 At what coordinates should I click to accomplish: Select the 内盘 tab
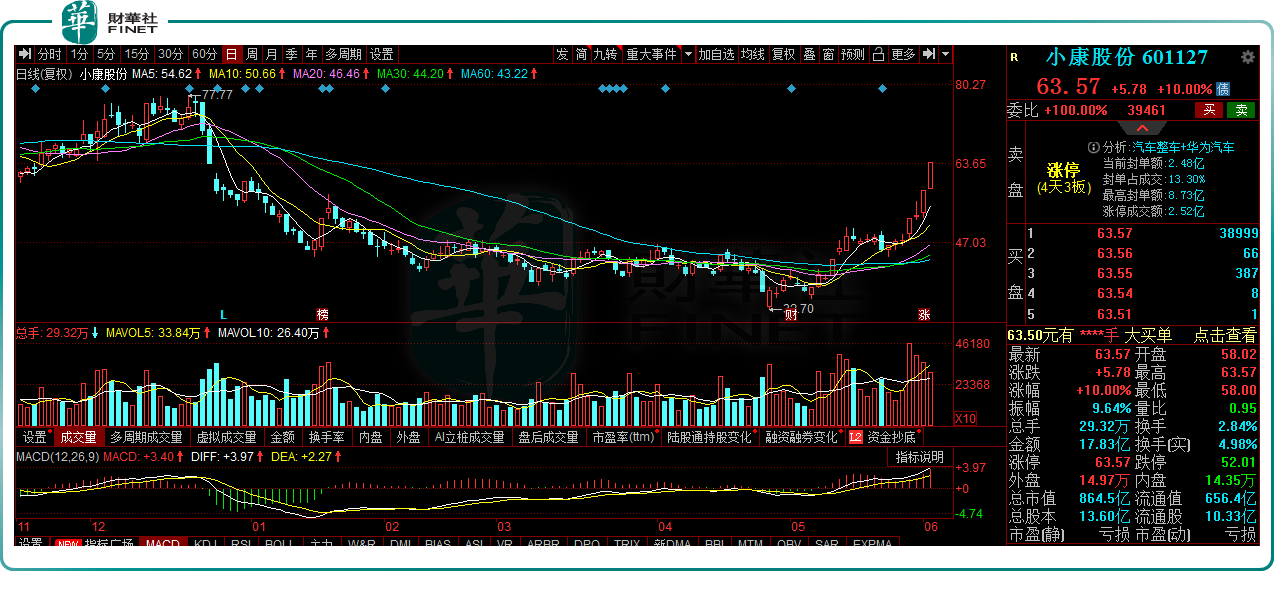pyautogui.click(x=371, y=437)
